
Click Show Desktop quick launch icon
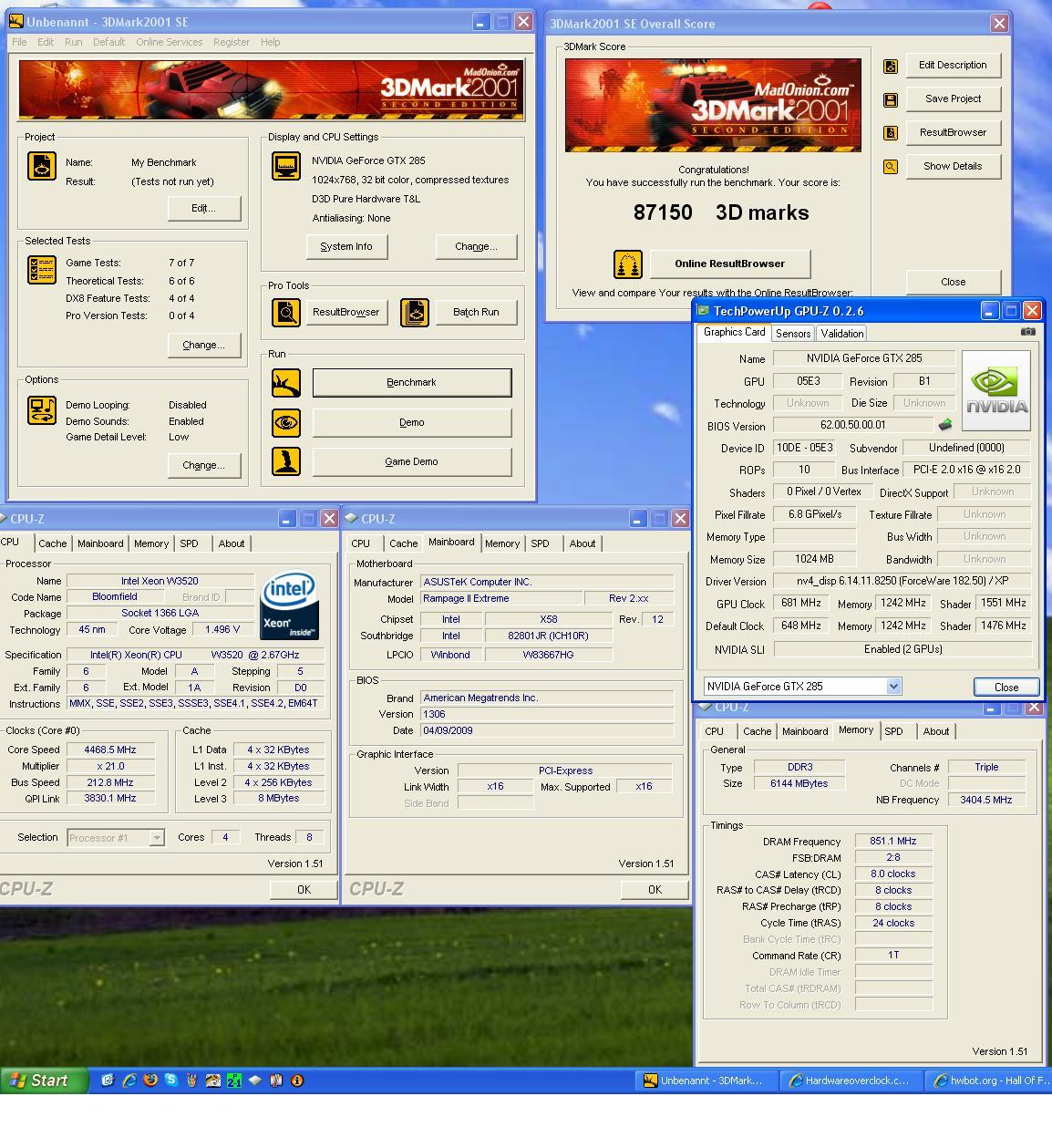tap(108, 1081)
